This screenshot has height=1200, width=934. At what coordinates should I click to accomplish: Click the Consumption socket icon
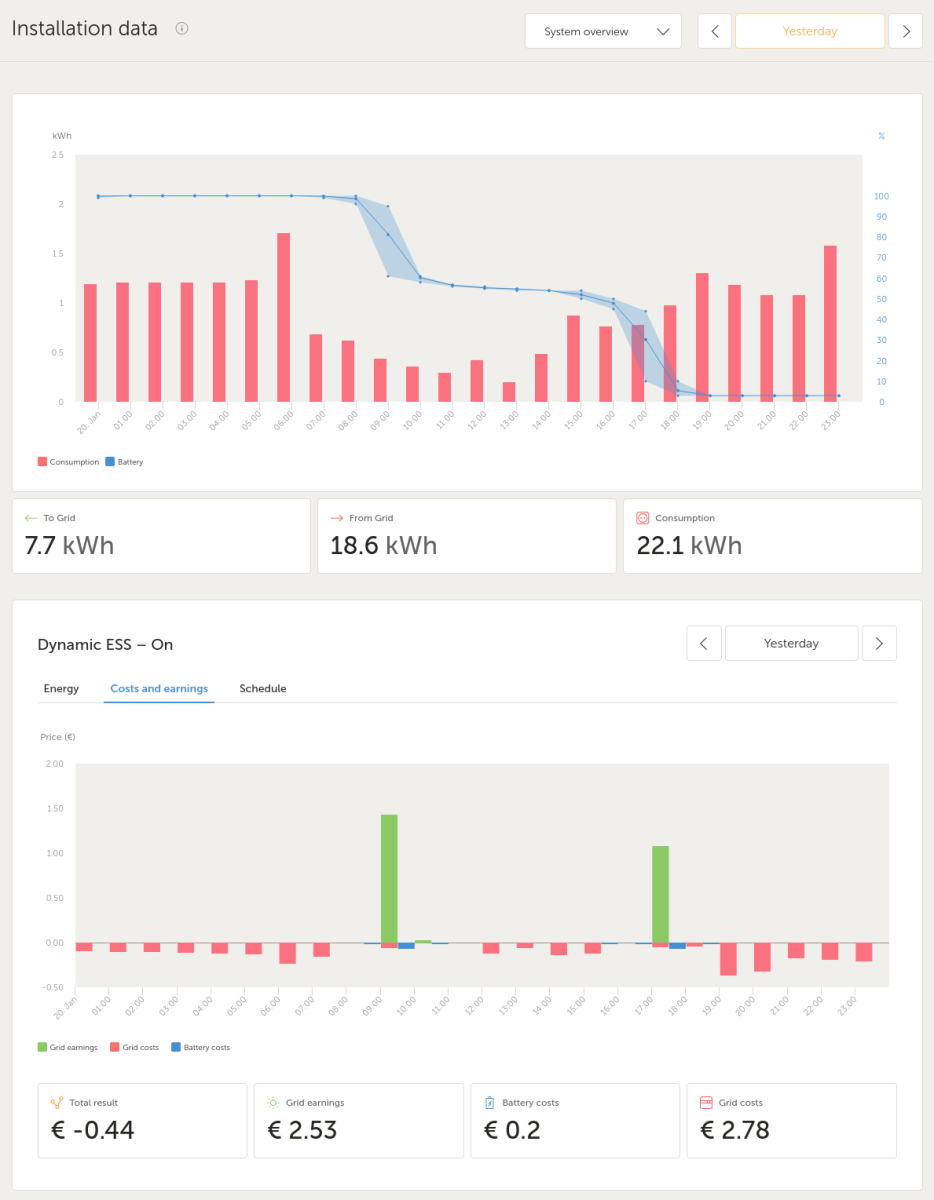coord(643,518)
